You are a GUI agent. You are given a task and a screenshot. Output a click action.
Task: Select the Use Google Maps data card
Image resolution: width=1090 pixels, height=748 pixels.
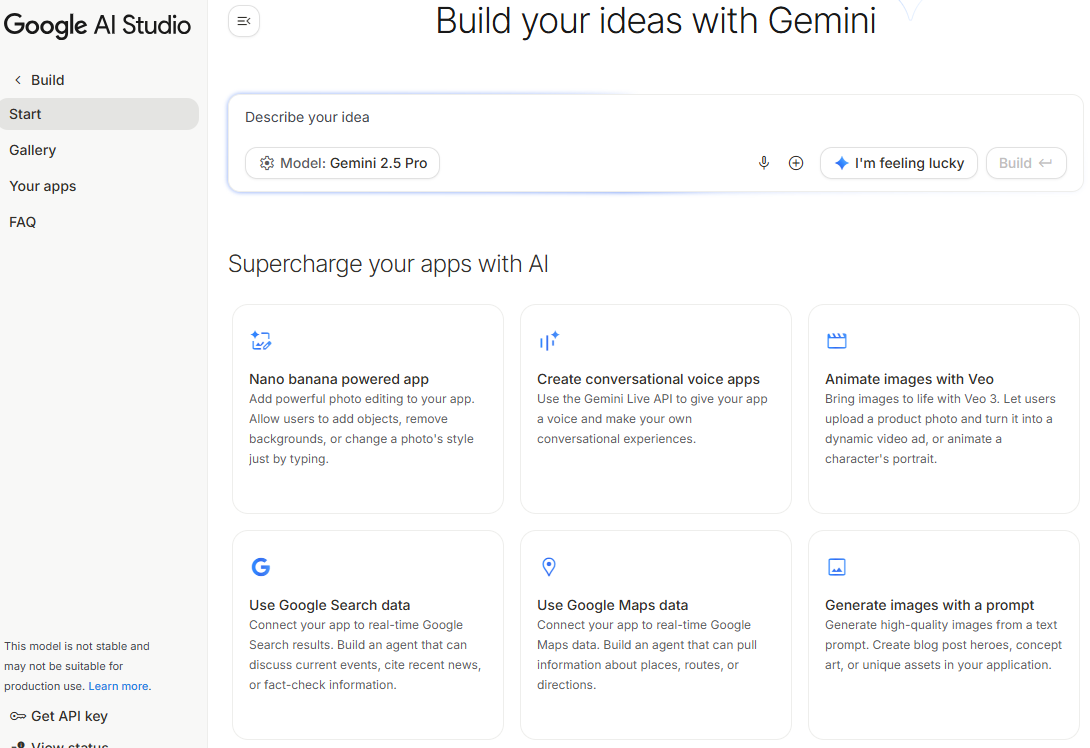click(x=656, y=635)
